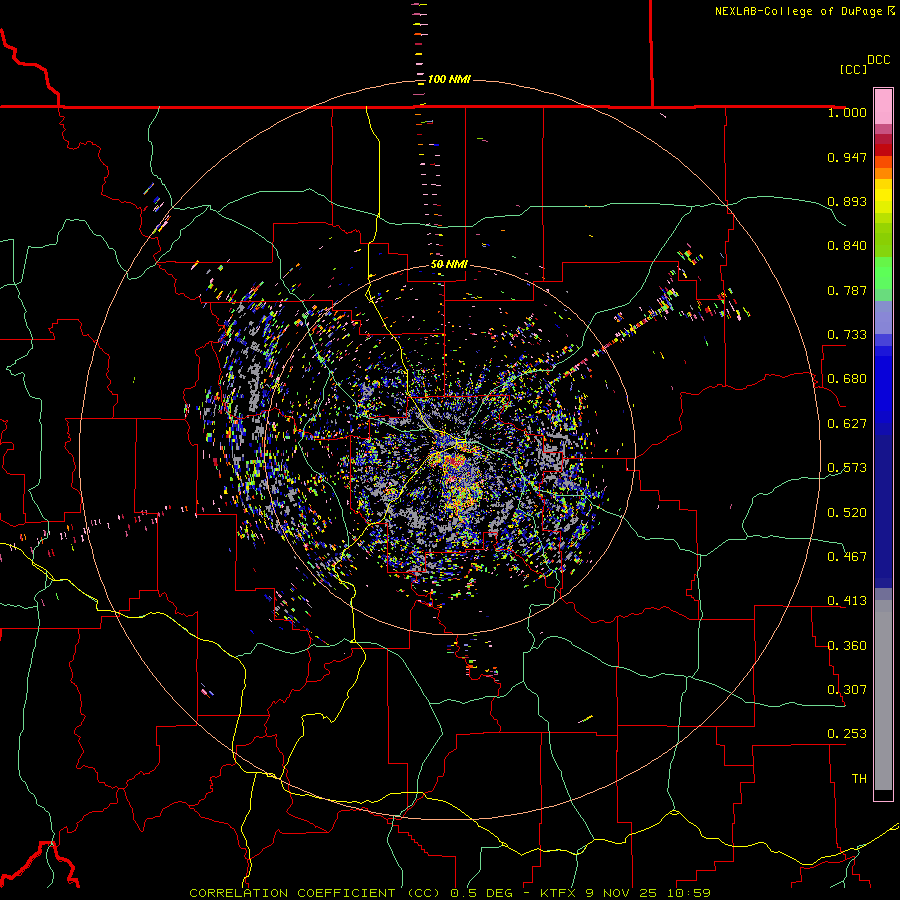Select the 0.947 scale value
The image size is (900, 900).
(847, 157)
